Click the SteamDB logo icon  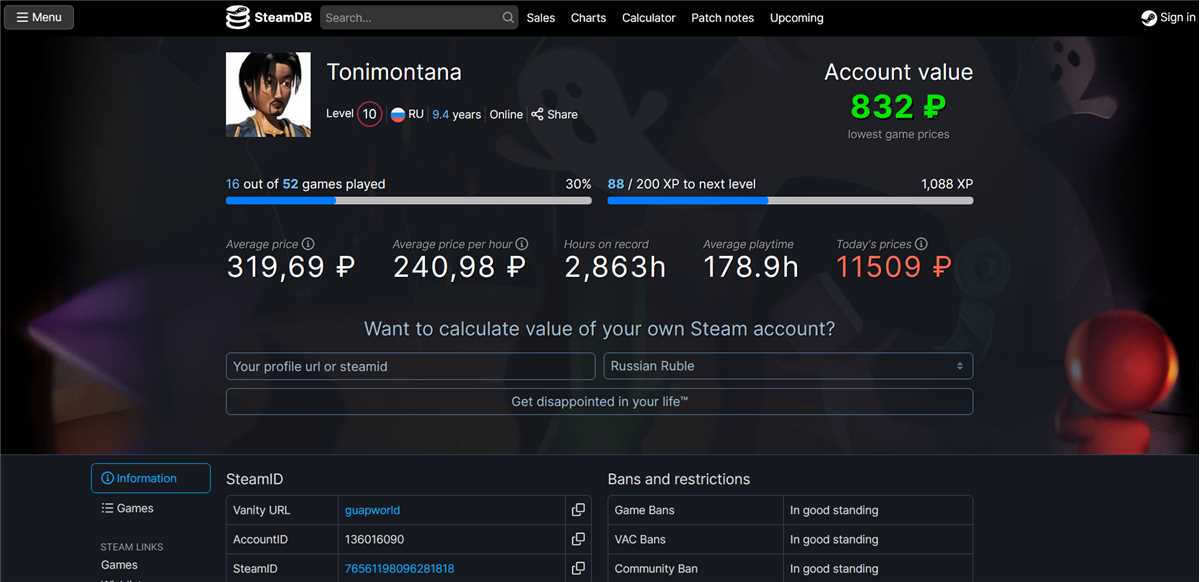[237, 17]
